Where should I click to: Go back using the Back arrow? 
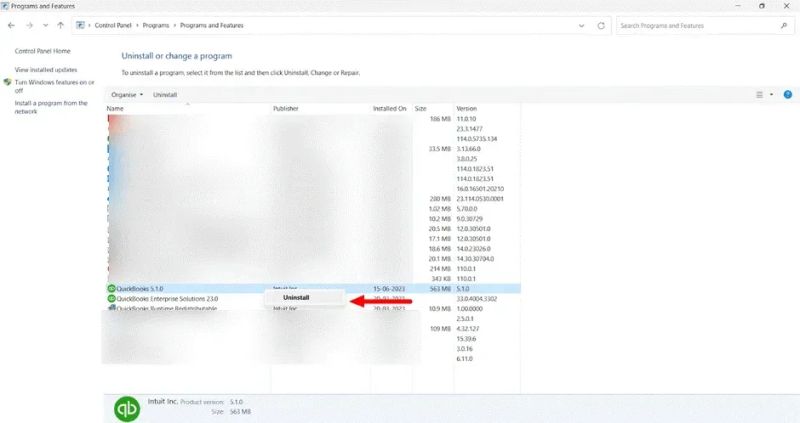(11, 26)
